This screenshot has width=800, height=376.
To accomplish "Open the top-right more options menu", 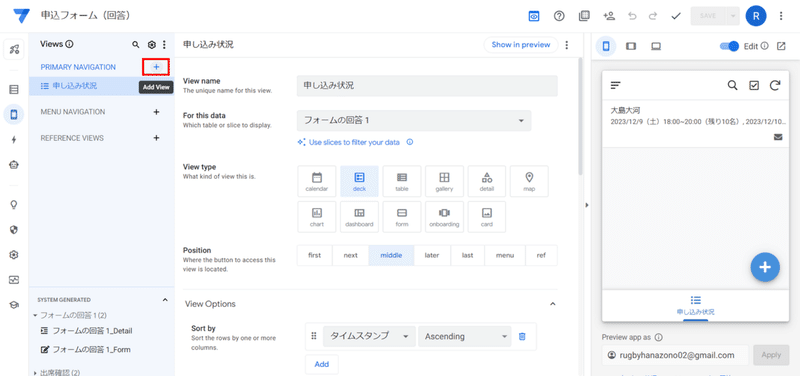I will pos(781,16).
